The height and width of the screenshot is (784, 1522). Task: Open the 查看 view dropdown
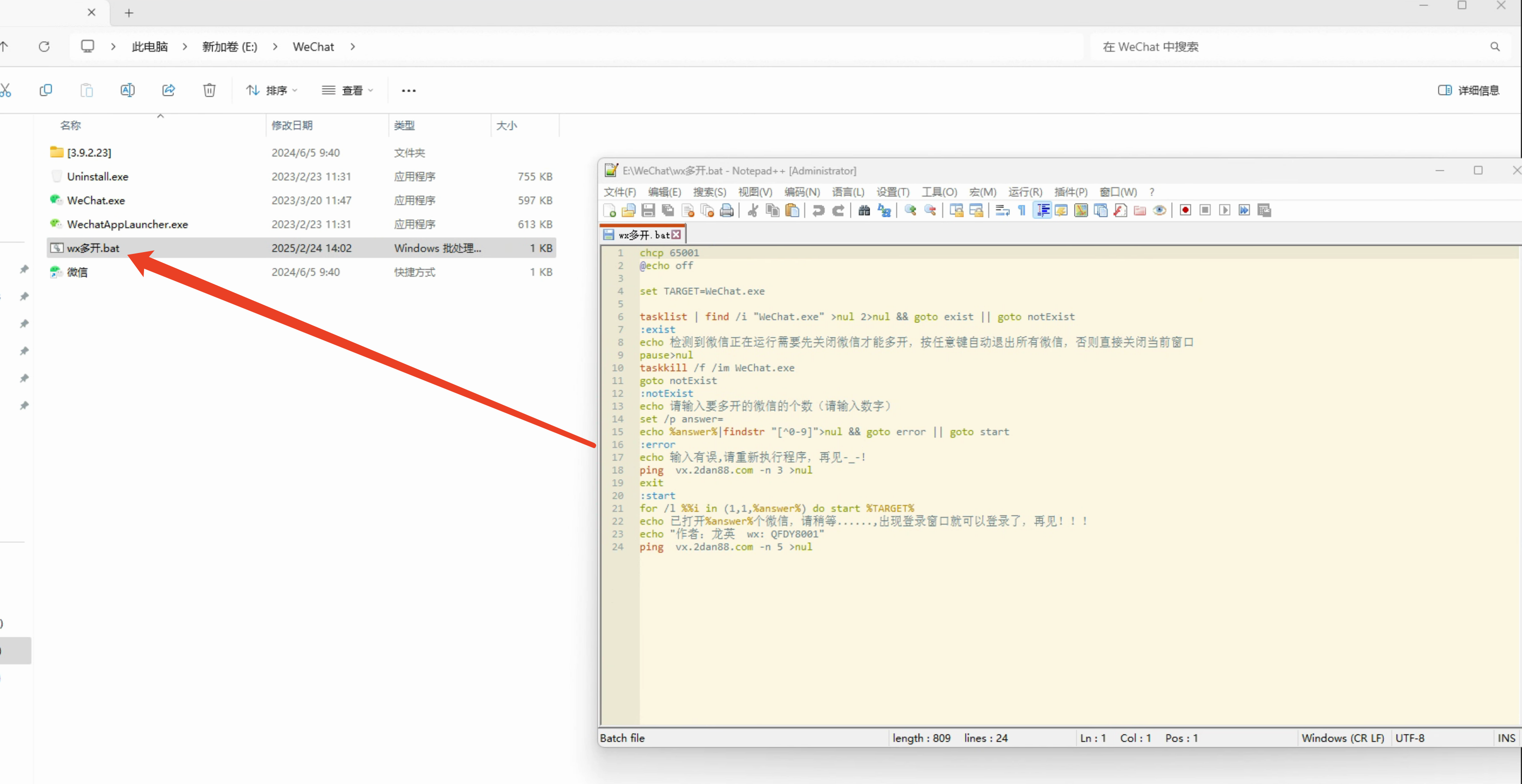(348, 90)
